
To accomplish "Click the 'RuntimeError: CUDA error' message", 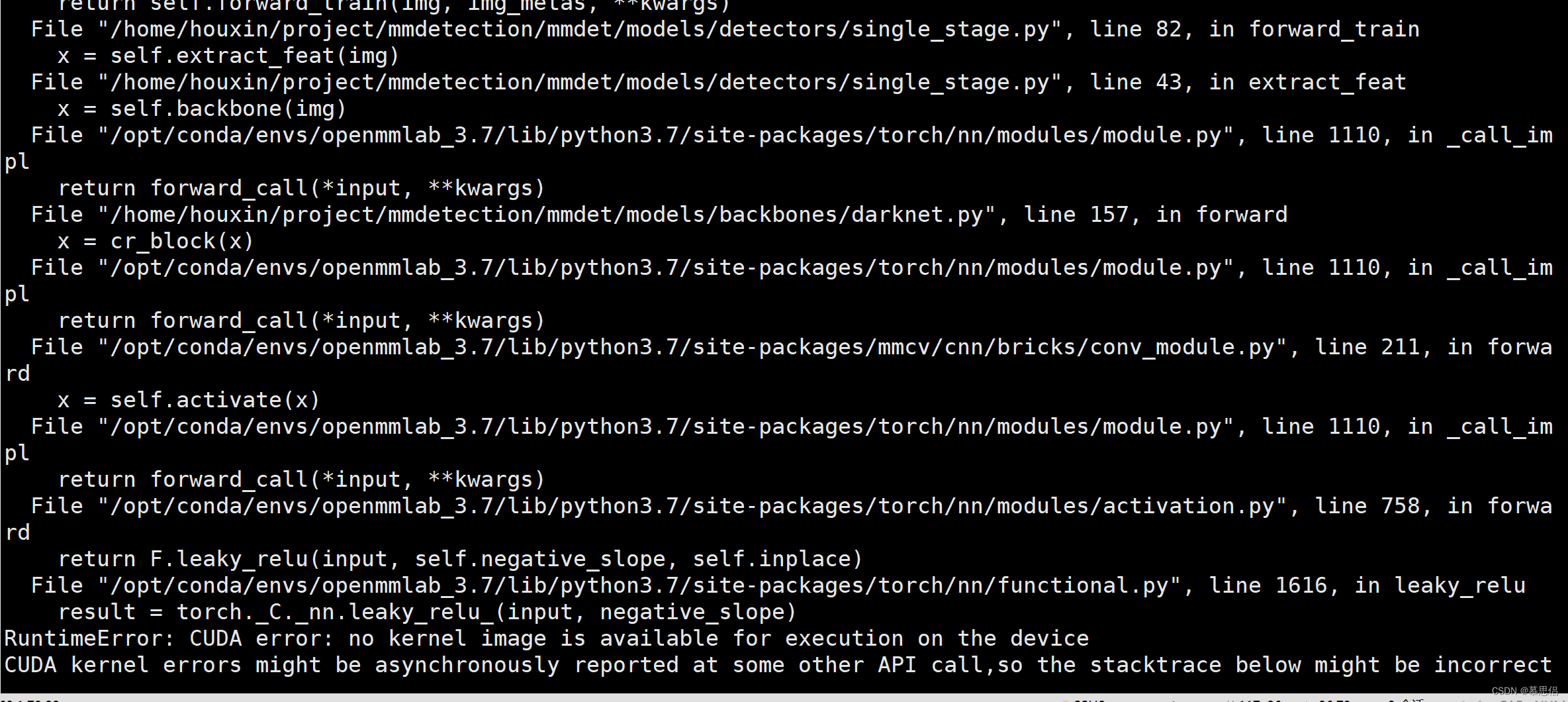I will [x=546, y=639].
